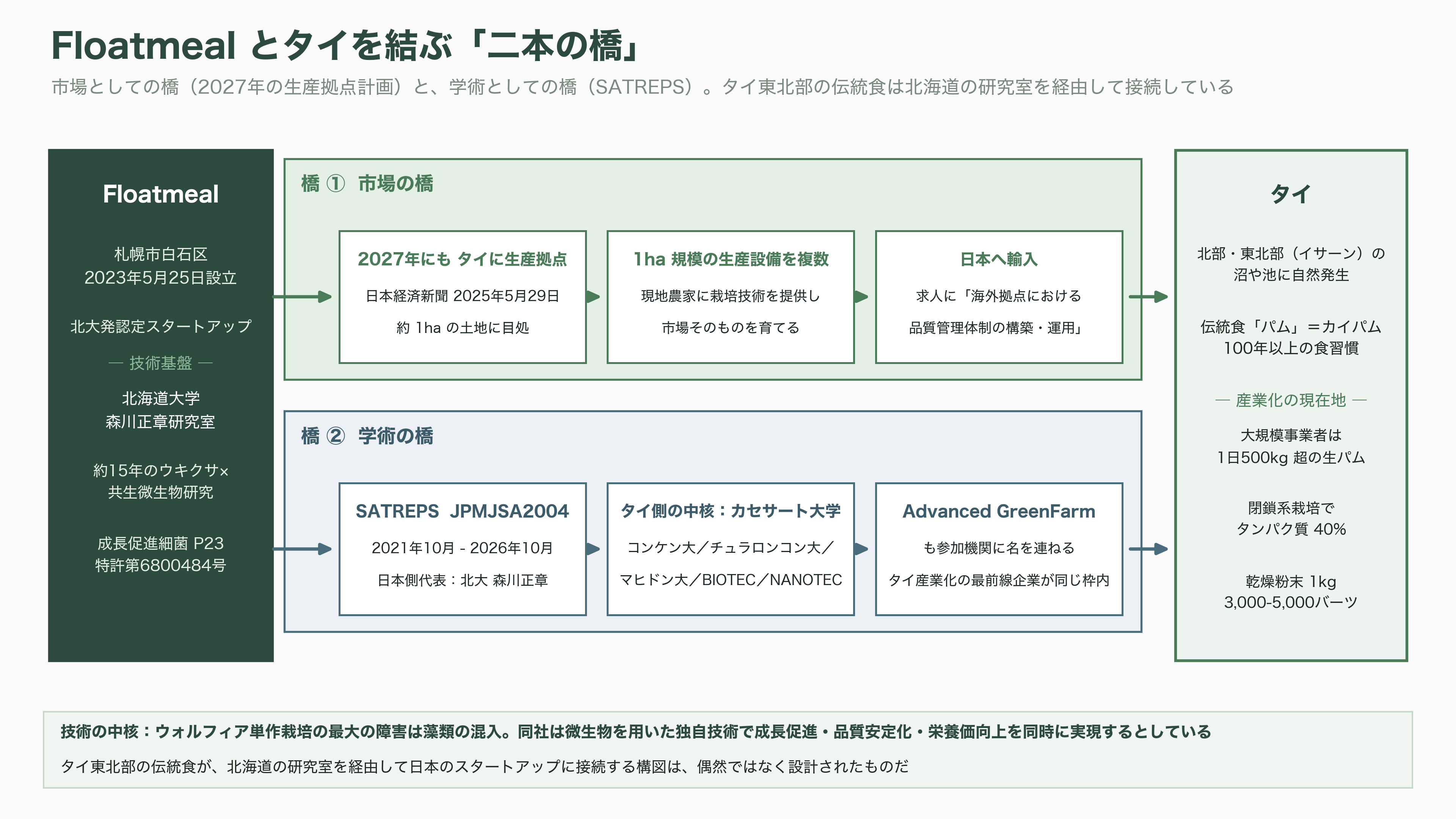Click the text 閉鎖系栽培で
Screen dimensions: 1456x819
[1291, 508]
